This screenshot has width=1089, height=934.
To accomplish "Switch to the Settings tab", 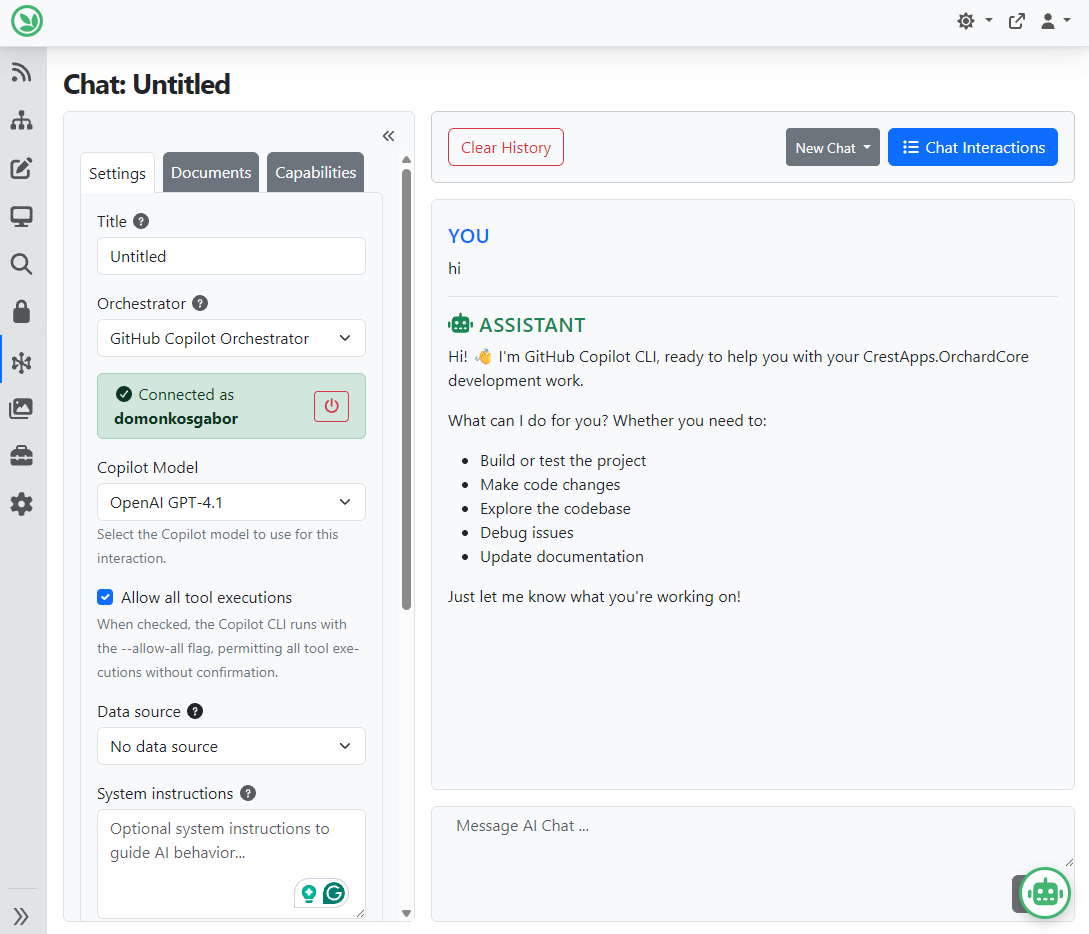I will (117, 173).
